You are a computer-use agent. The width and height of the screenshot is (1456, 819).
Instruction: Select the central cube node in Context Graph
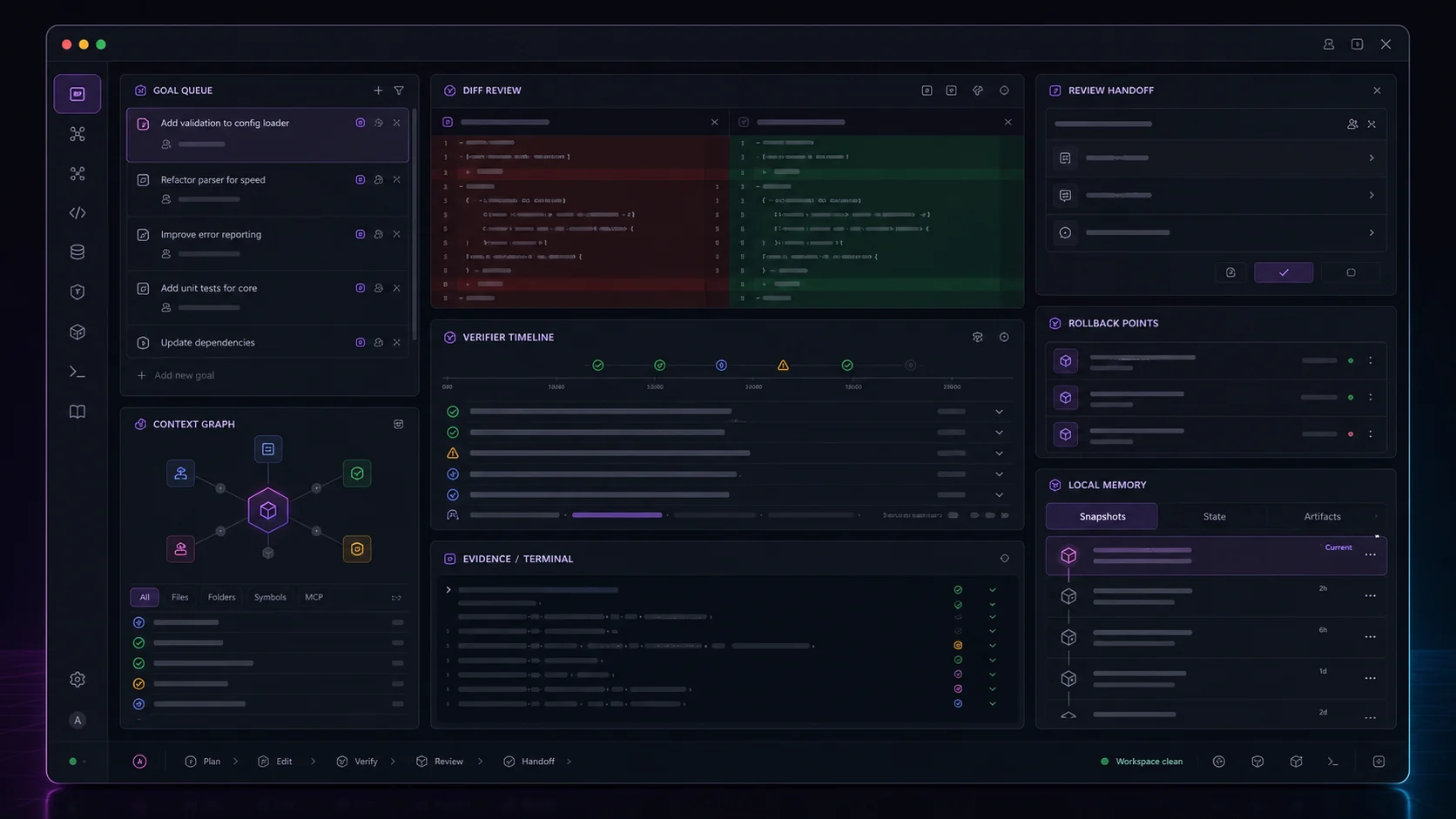click(x=268, y=510)
